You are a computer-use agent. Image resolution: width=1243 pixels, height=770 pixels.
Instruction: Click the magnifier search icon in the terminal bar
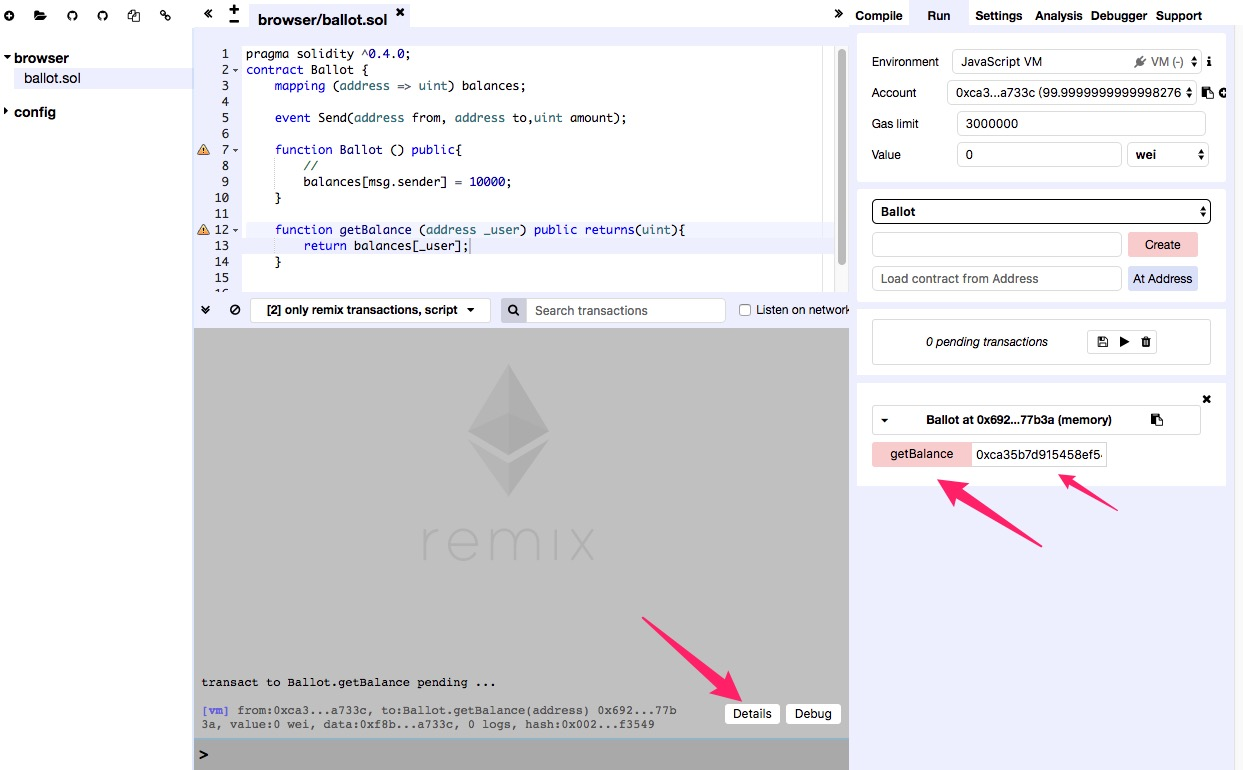click(x=513, y=310)
